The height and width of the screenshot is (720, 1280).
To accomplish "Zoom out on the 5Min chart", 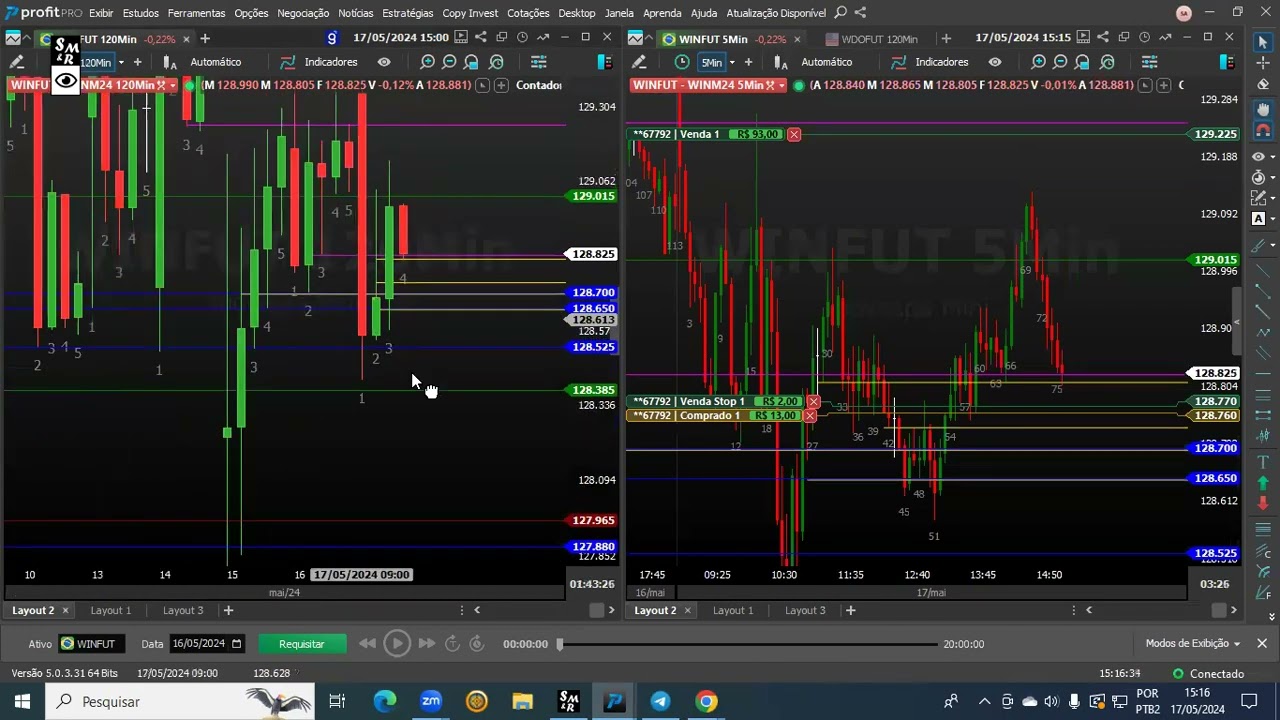I will point(1061,62).
